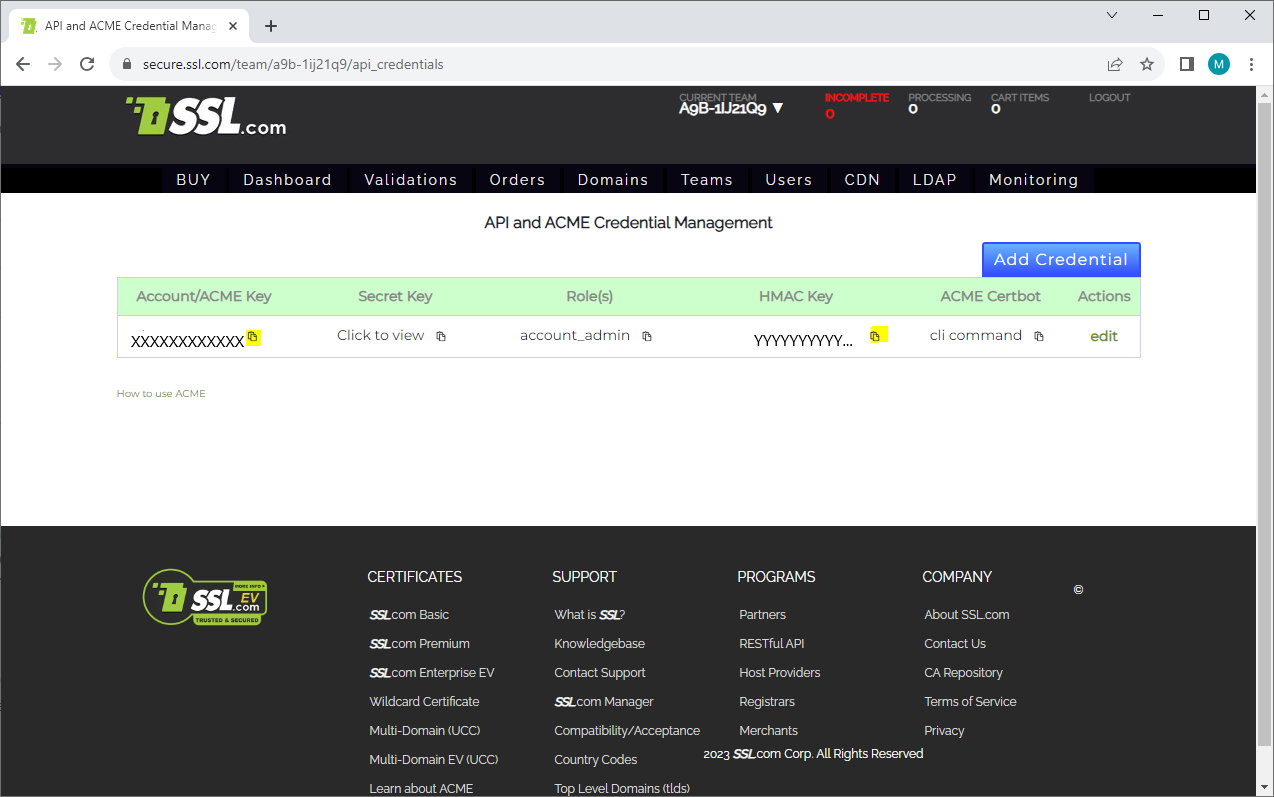Copy the account_admin role value
This screenshot has width=1274, height=797.
pos(647,336)
